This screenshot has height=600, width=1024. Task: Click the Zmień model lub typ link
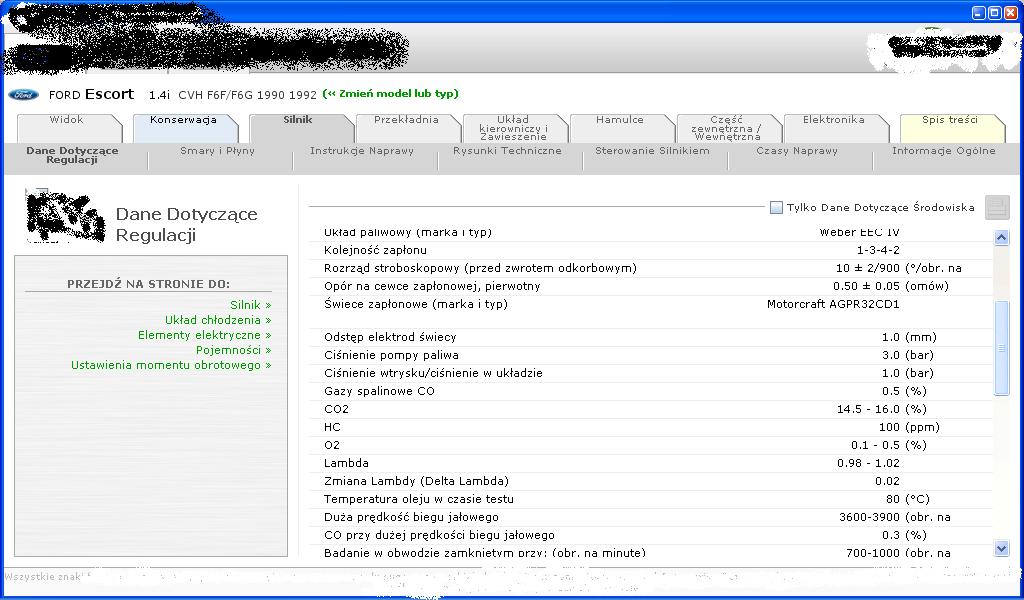point(390,94)
